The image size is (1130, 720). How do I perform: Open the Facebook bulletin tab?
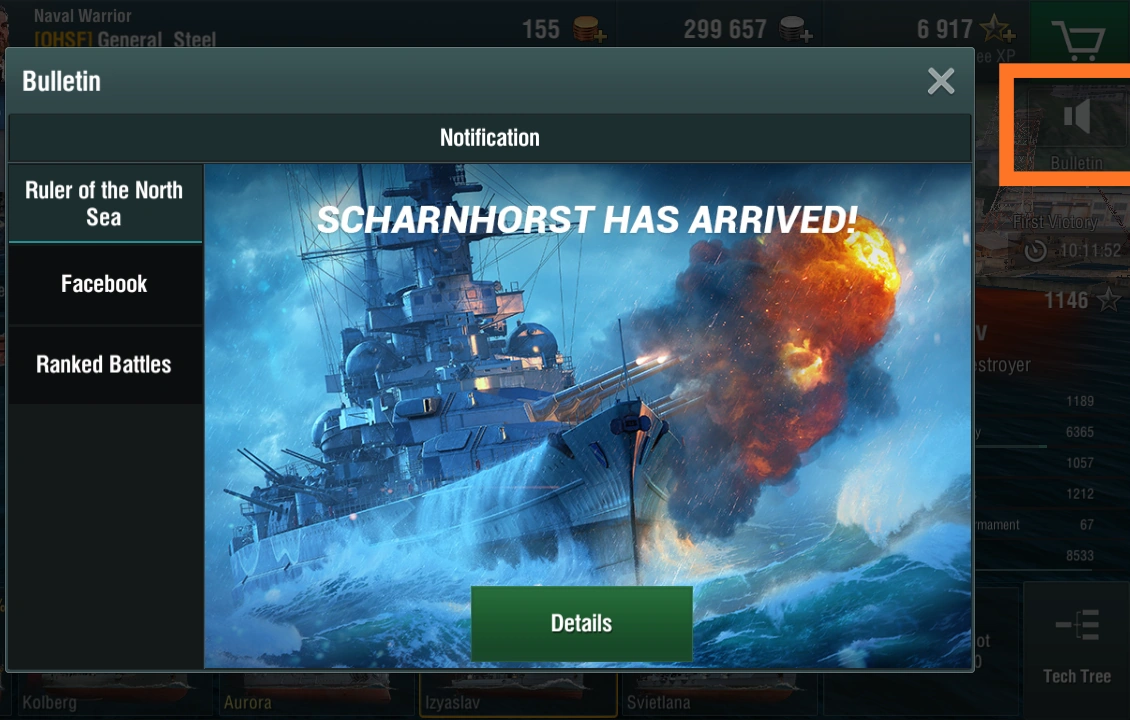105,284
